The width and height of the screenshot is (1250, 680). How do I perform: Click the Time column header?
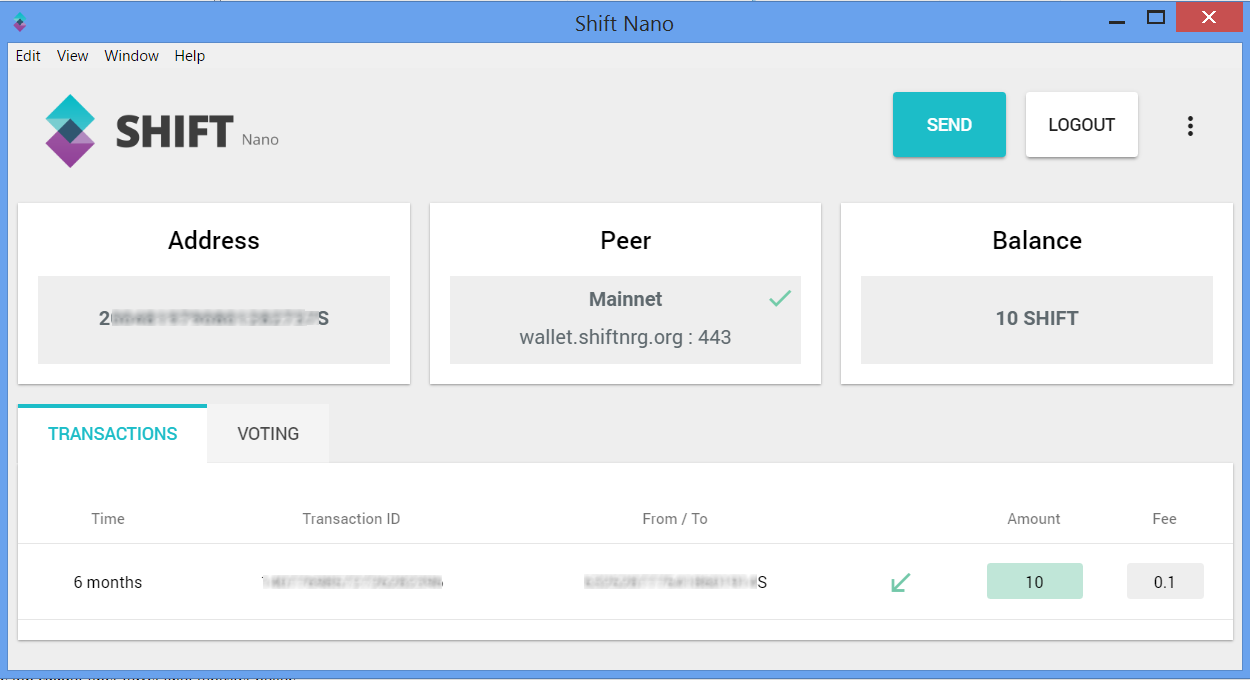(x=108, y=519)
